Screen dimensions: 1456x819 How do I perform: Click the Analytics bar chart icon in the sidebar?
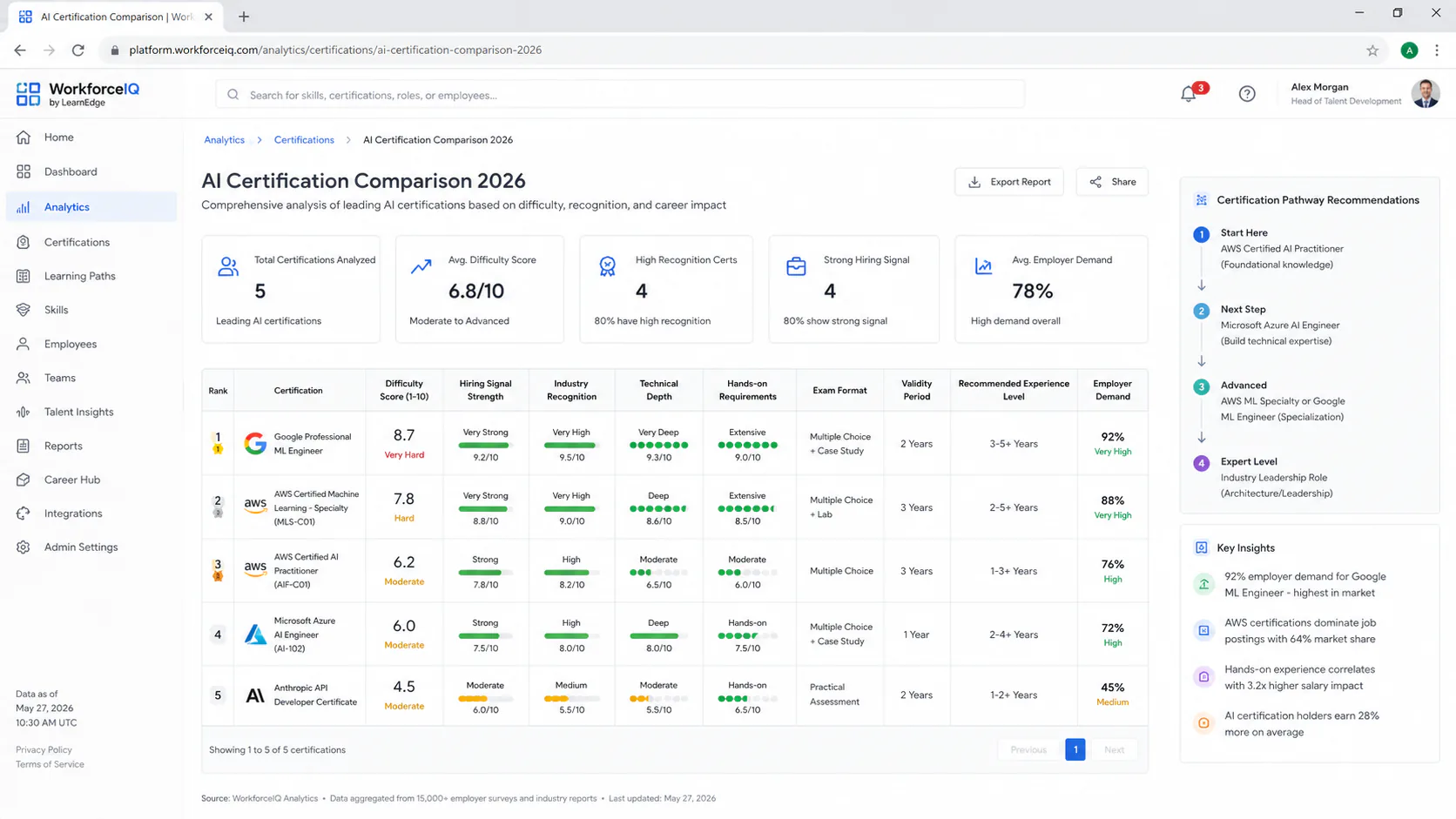[x=24, y=207]
